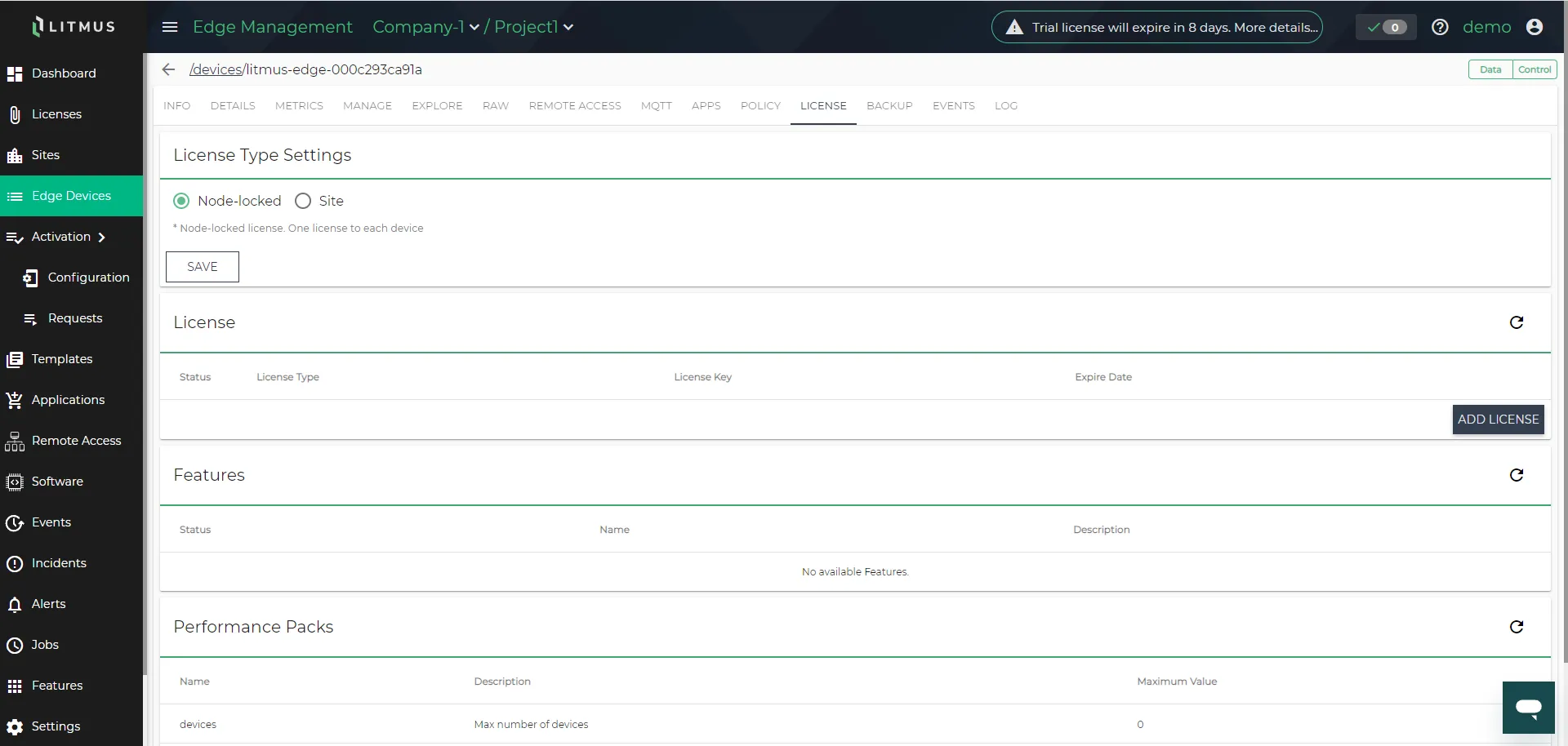Screen dimensions: 1568x746
Task: Click the ADD LICENSE button
Action: point(1498,420)
